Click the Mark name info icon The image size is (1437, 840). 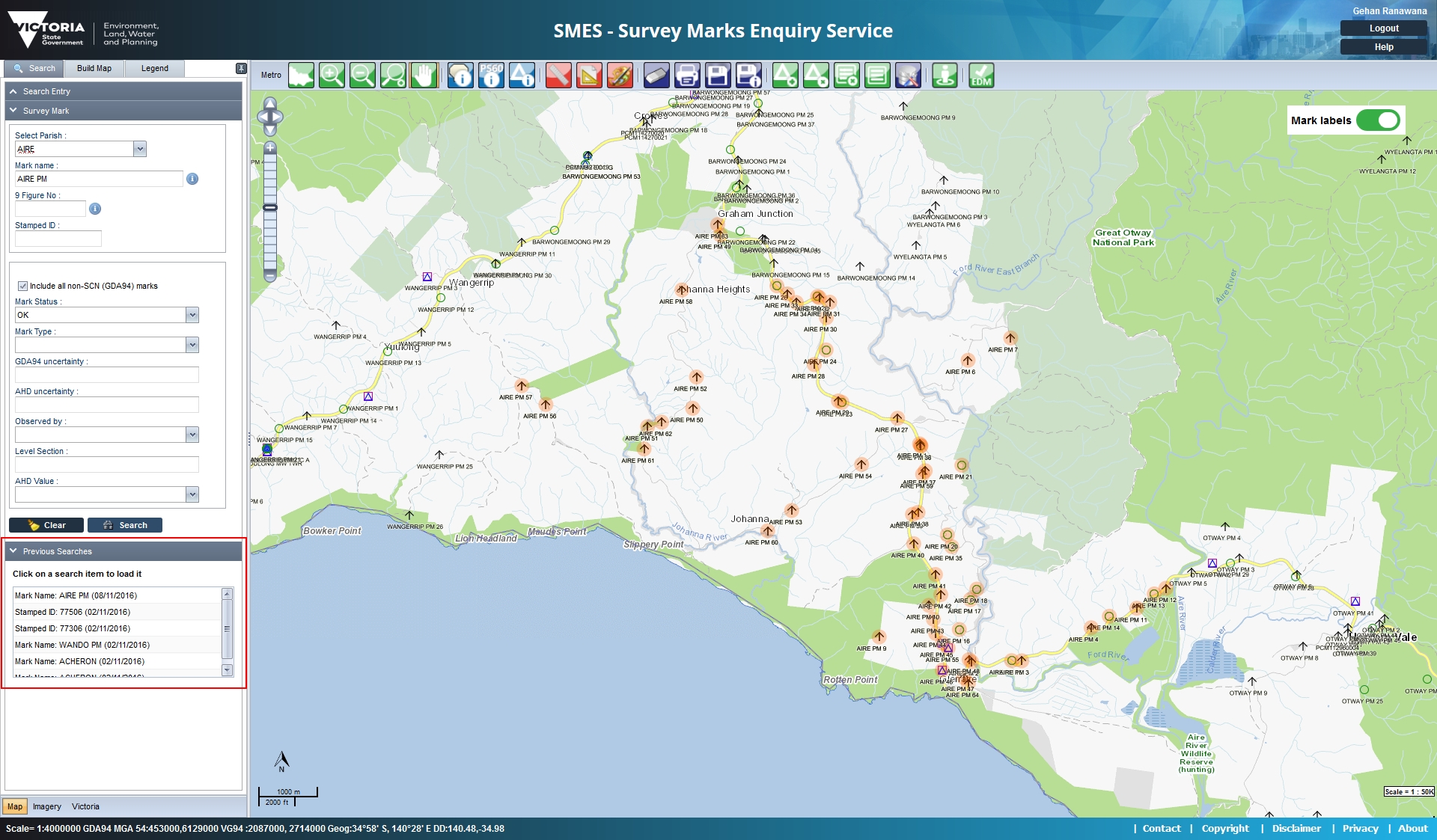[x=192, y=179]
